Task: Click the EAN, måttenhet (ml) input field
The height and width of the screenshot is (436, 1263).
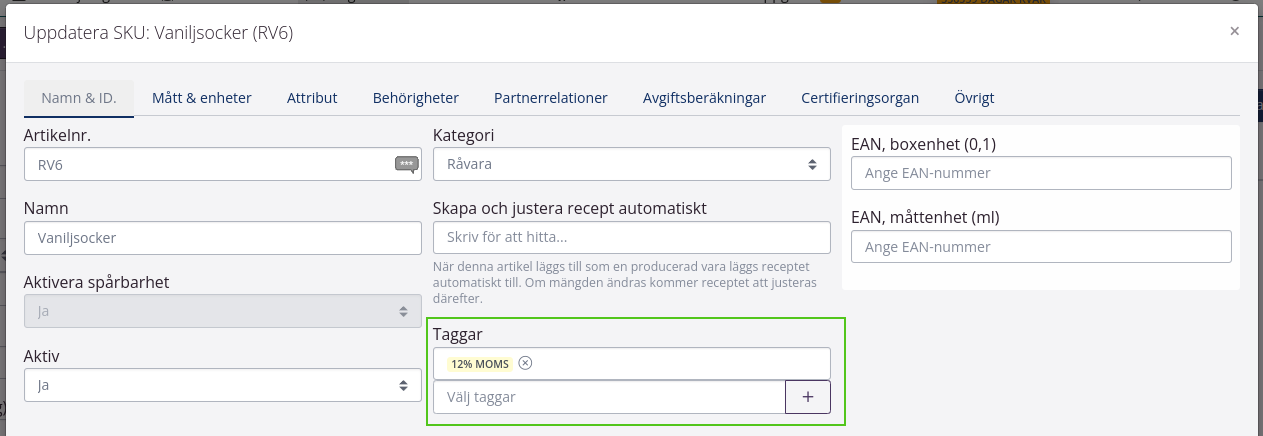Action: coord(1041,247)
